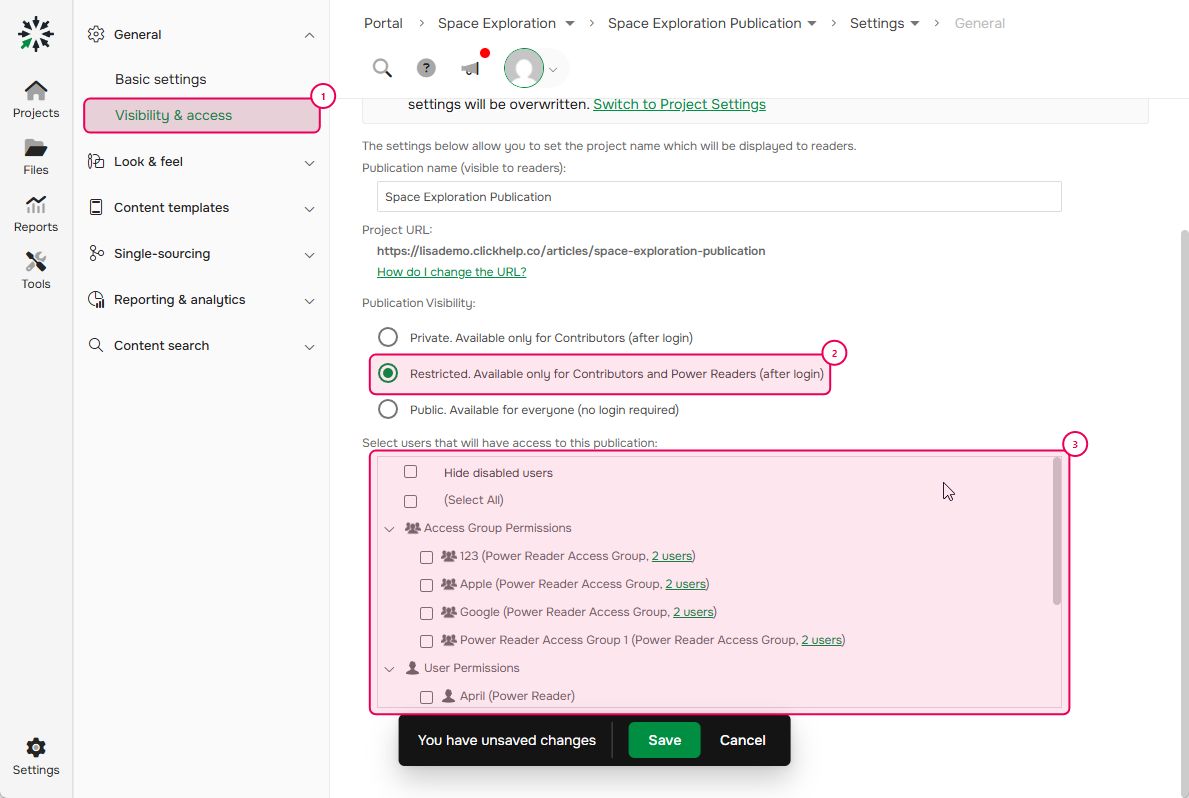Select the Private visibility option

tap(387, 337)
